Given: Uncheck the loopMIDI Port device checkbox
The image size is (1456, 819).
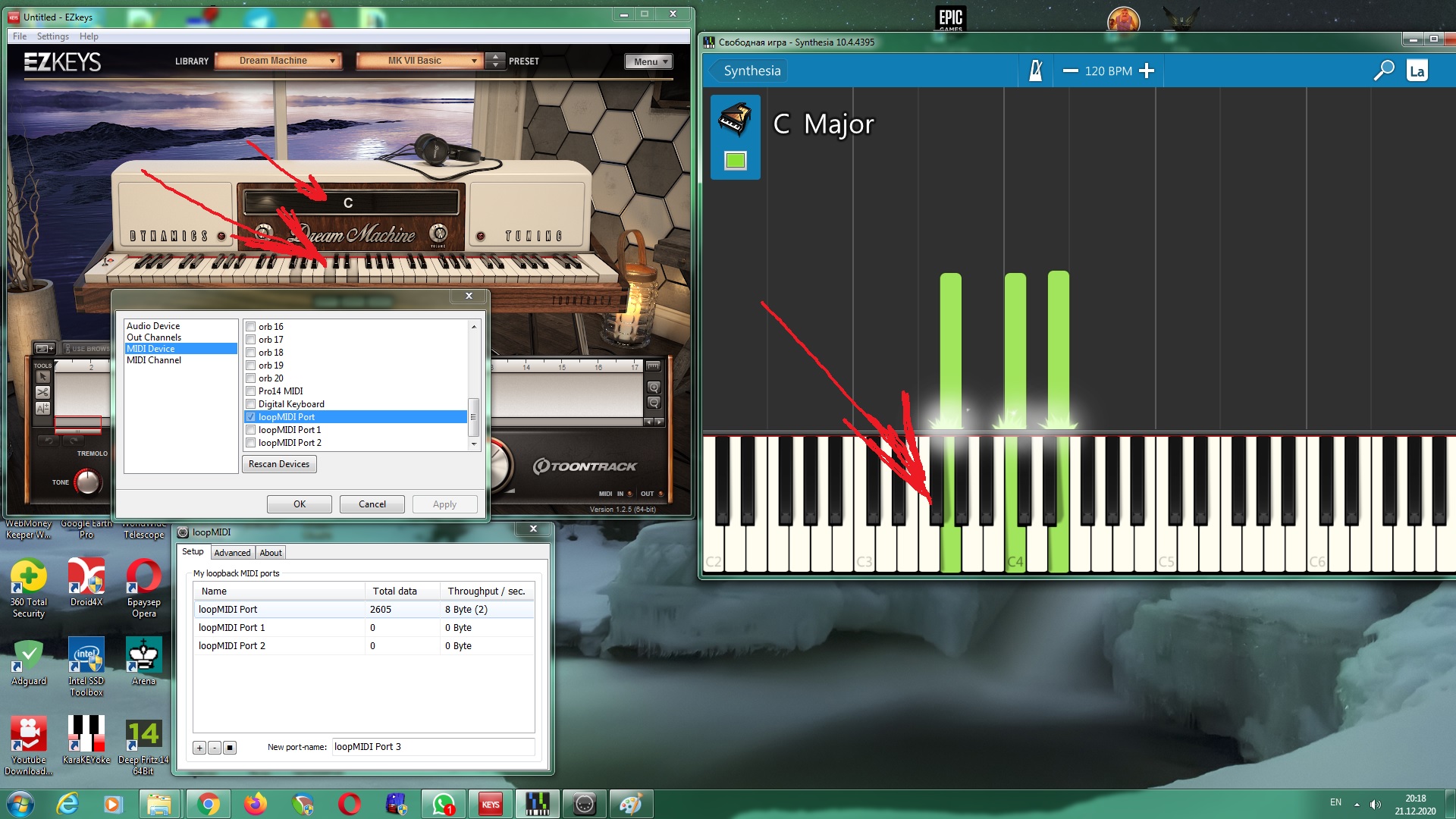Looking at the screenshot, I should coord(251,417).
